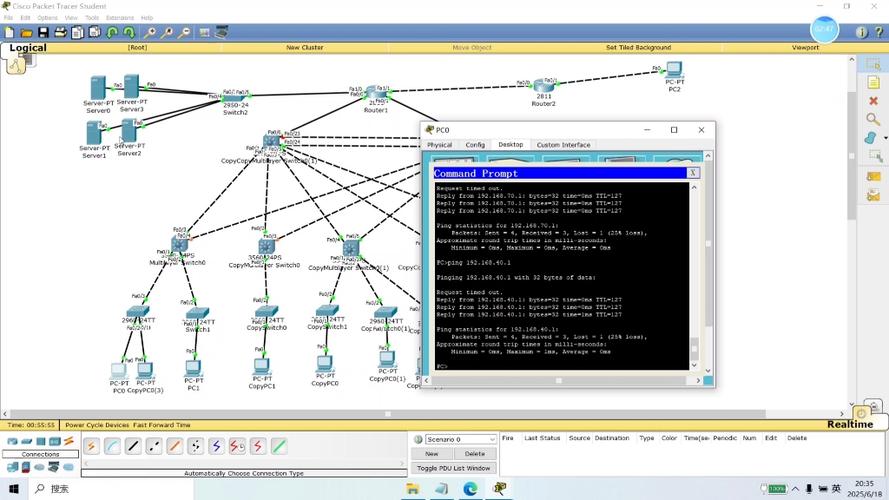The width and height of the screenshot is (889, 500).
Task: Open the Tools menu
Action: 92,18
